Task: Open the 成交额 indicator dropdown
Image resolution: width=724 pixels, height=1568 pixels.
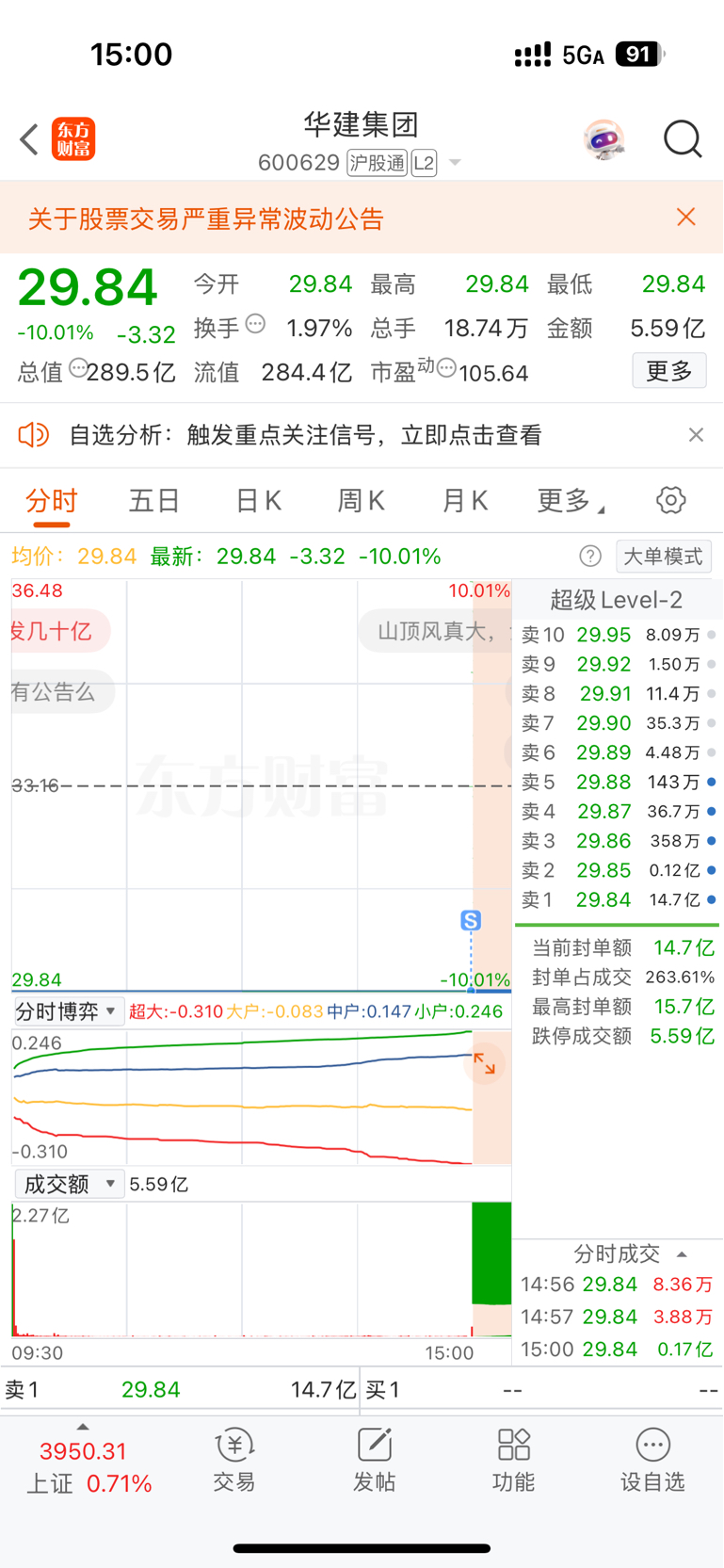Action: pyautogui.click(x=68, y=1184)
